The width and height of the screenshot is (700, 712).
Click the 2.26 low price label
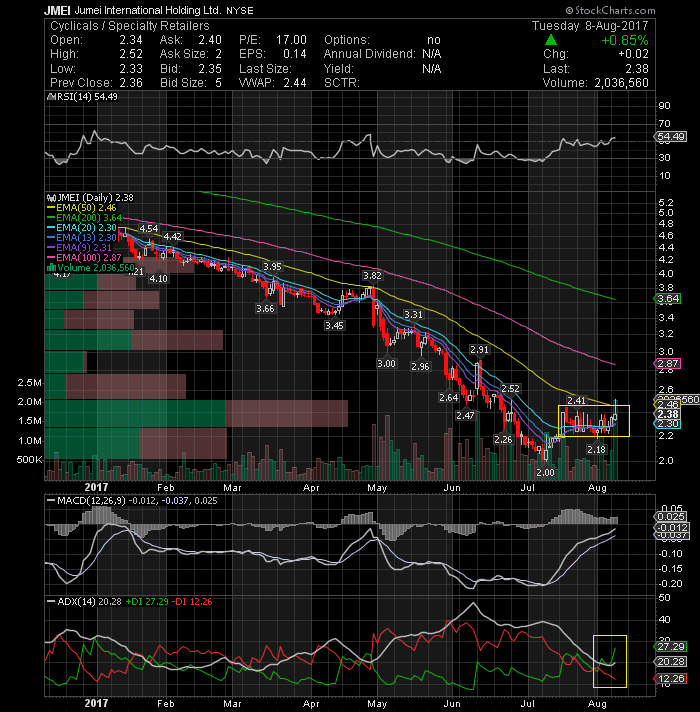click(x=503, y=440)
